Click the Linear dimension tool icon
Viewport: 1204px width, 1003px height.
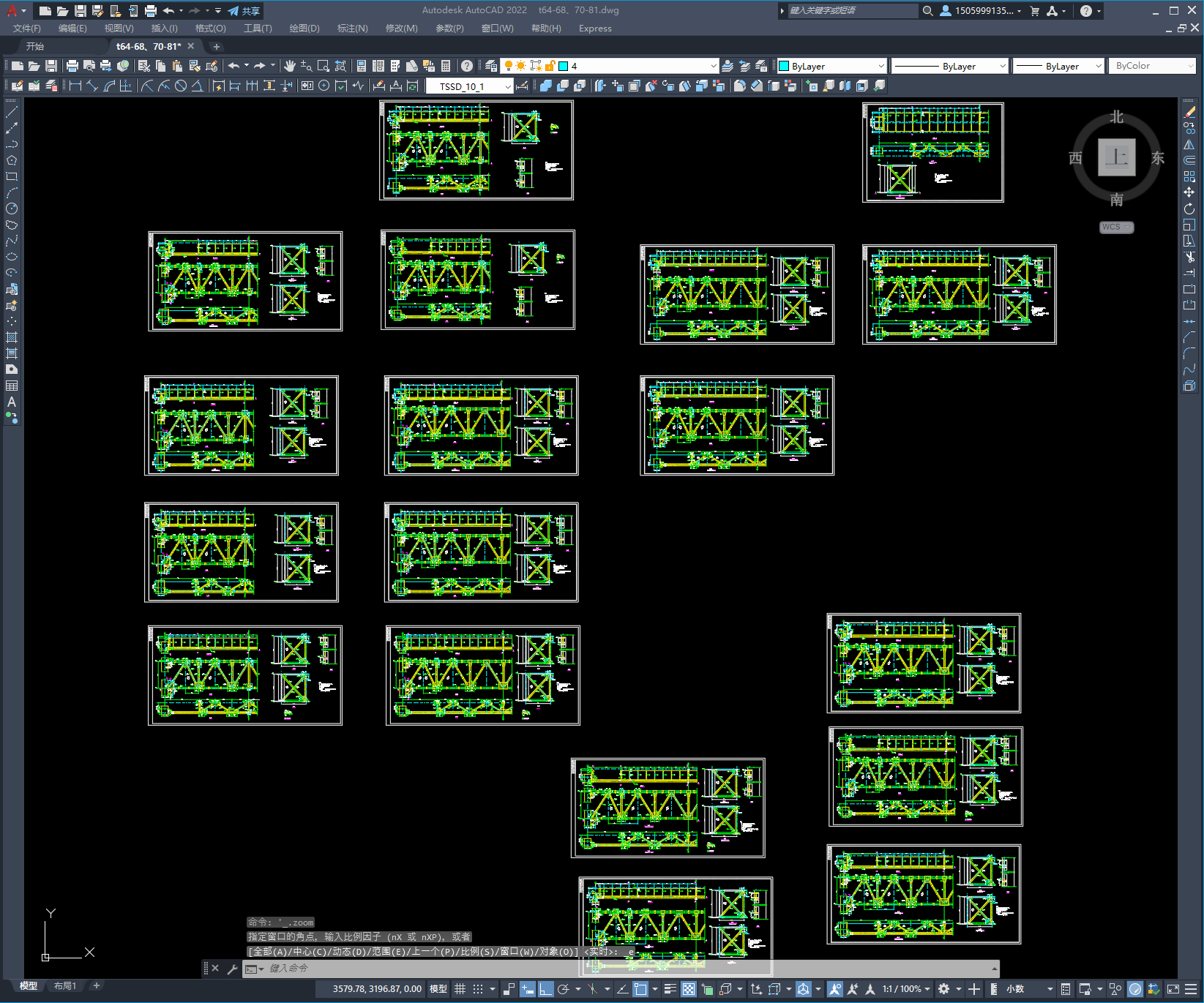(x=75, y=86)
